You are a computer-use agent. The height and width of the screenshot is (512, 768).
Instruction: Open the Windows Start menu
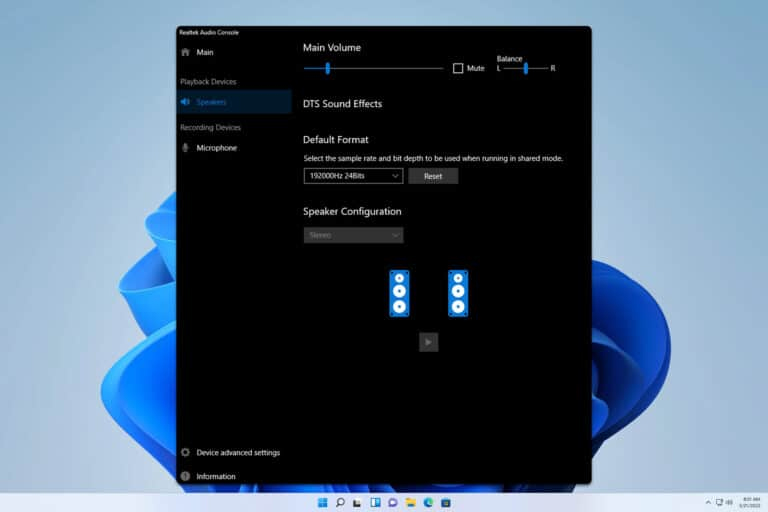pos(323,502)
